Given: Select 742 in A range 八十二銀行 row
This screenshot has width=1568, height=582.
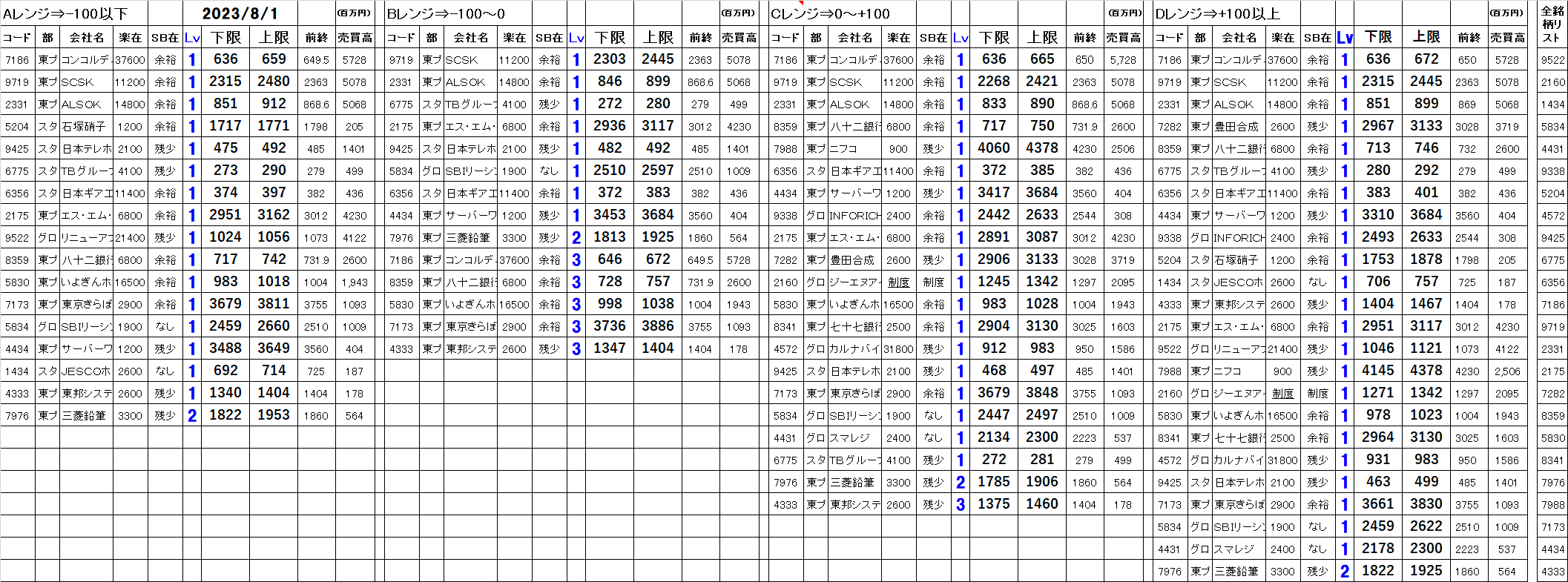Looking at the screenshot, I should pos(274,259).
